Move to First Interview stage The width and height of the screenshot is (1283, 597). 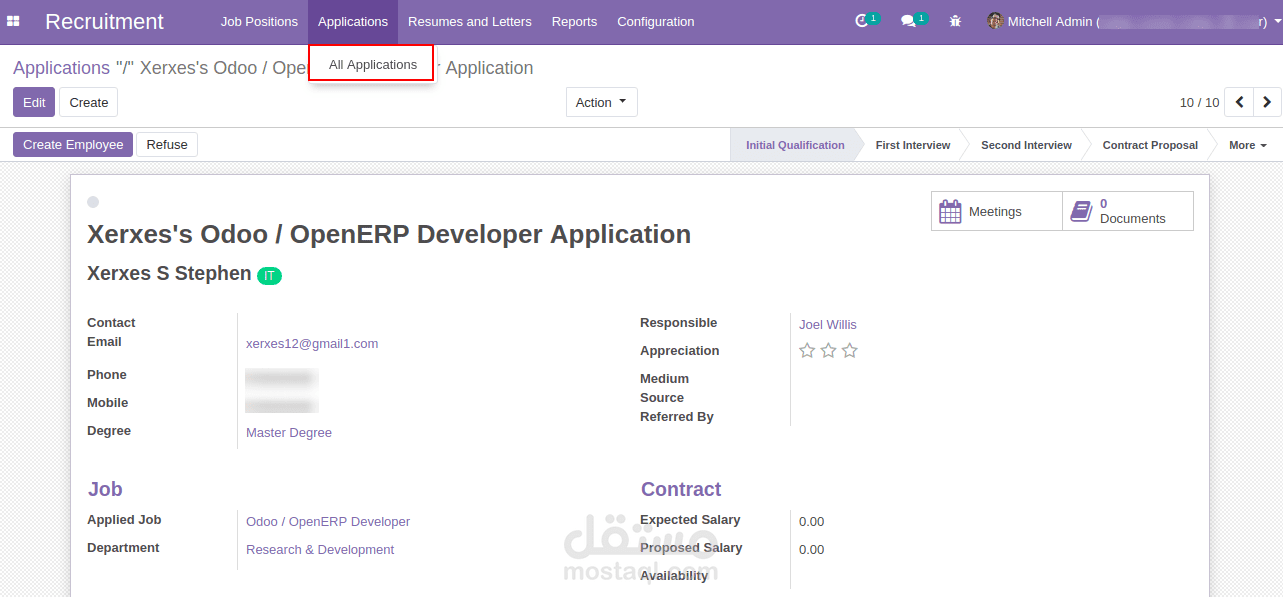913,145
